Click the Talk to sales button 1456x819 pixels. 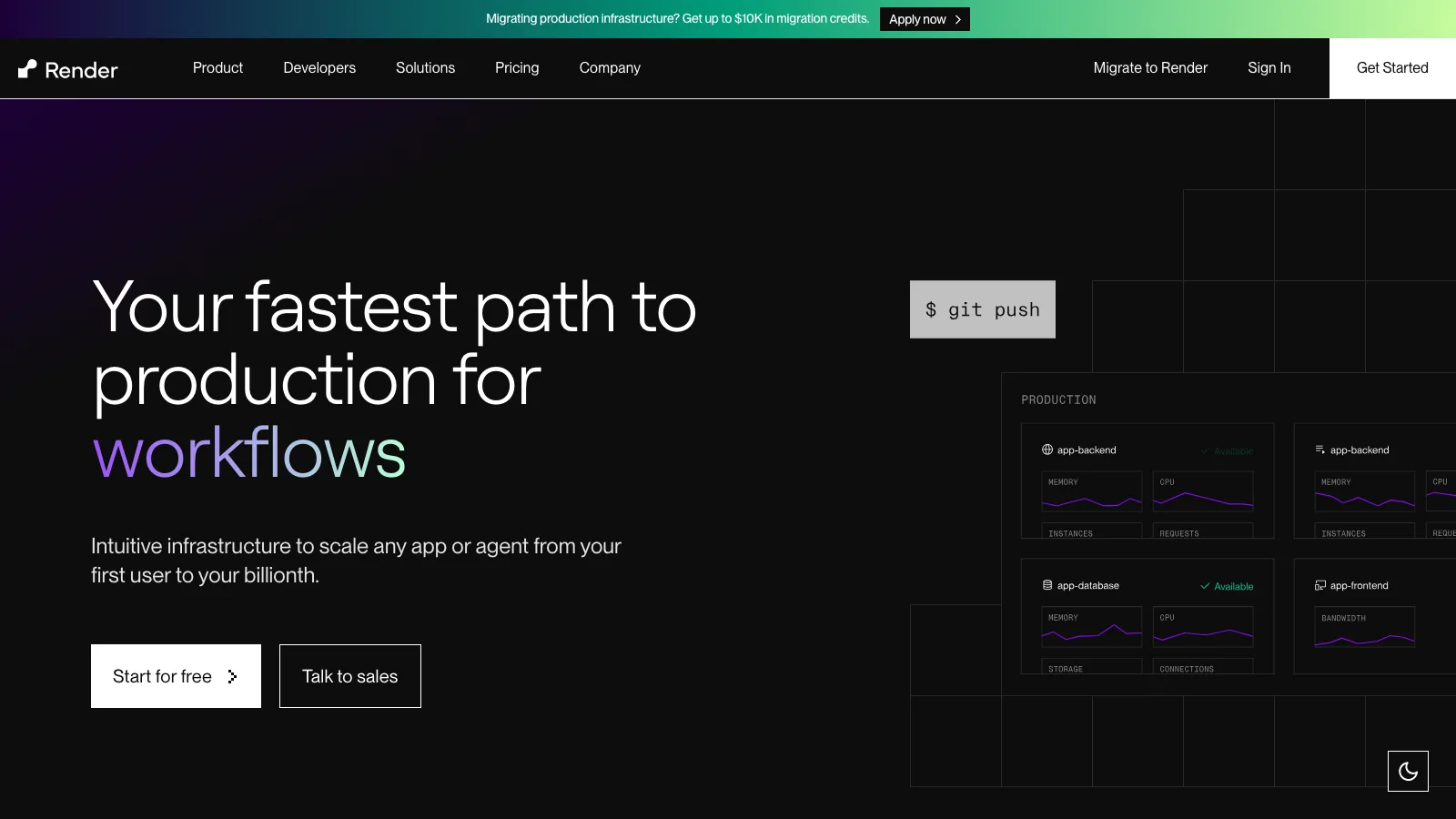(x=350, y=676)
